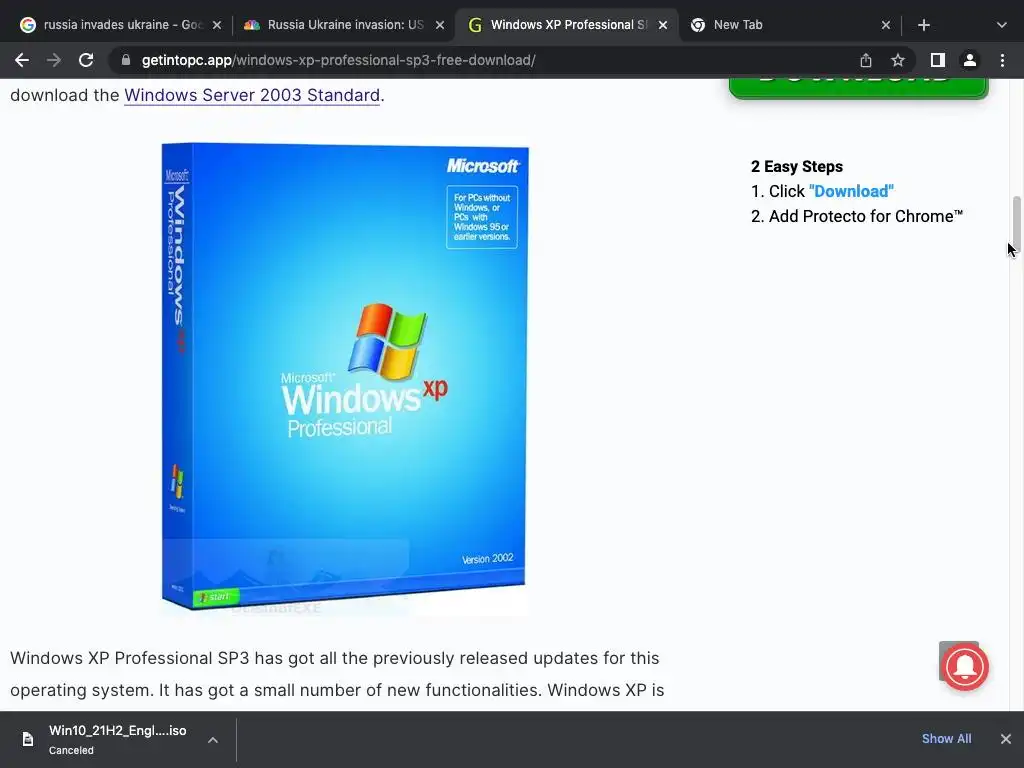1024x768 pixels.
Task: Go back to the previous page
Action: click(x=22, y=60)
